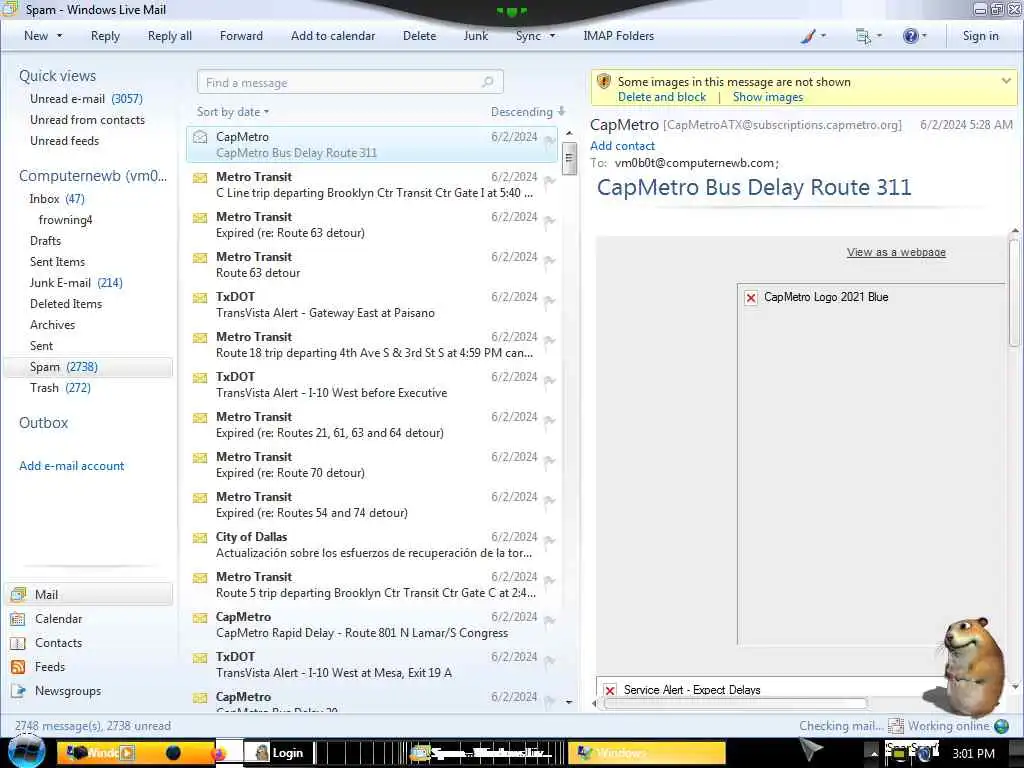This screenshot has height=768, width=1024.
Task: Open the Contacts icon in the navigation pane
Action: pos(18,643)
